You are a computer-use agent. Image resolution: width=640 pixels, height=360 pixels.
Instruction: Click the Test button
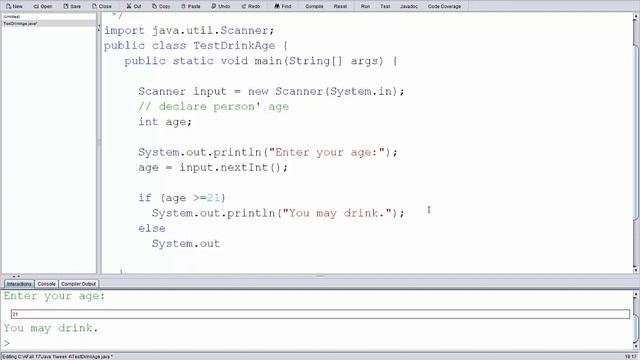[x=385, y=6]
